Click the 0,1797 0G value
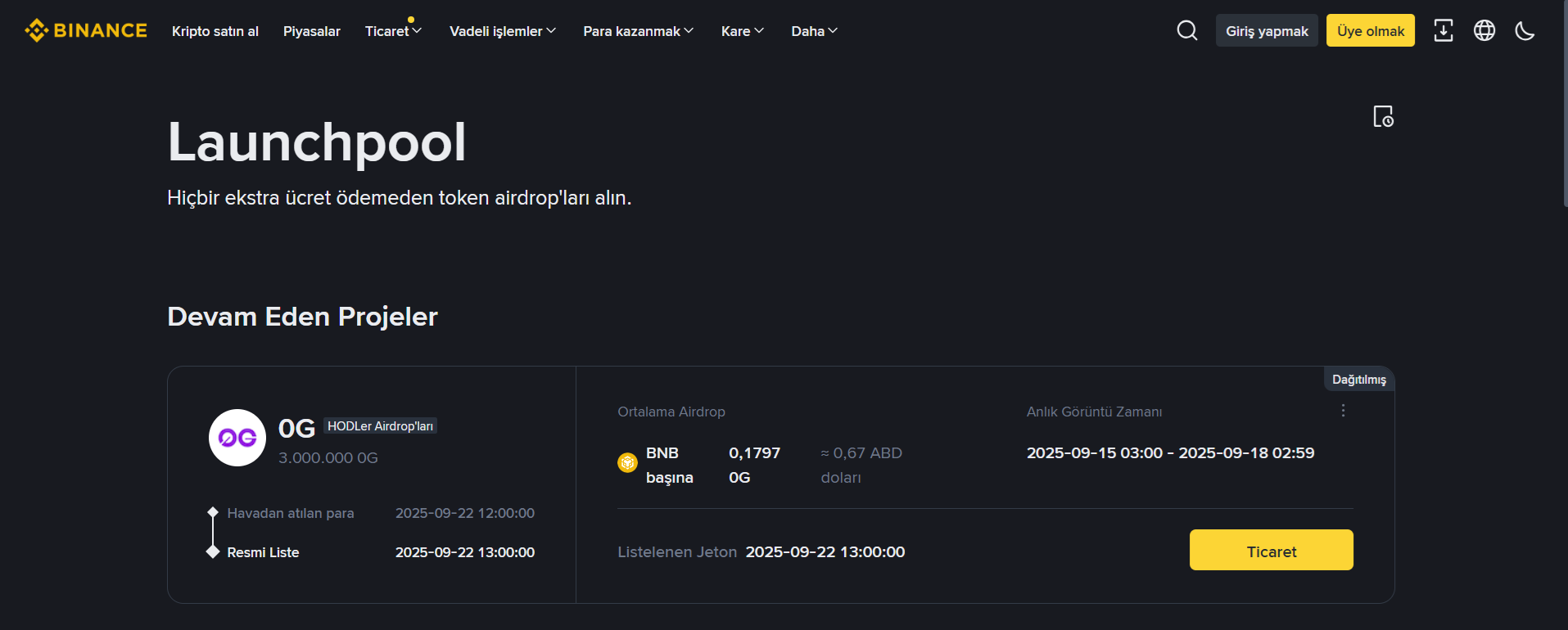This screenshot has height=630, width=1568. pos(755,465)
